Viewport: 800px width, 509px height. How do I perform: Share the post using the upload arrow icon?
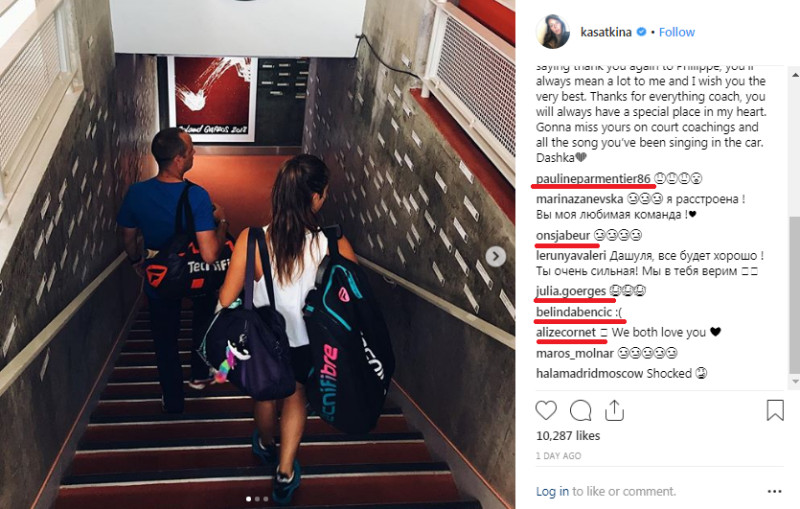pos(614,411)
